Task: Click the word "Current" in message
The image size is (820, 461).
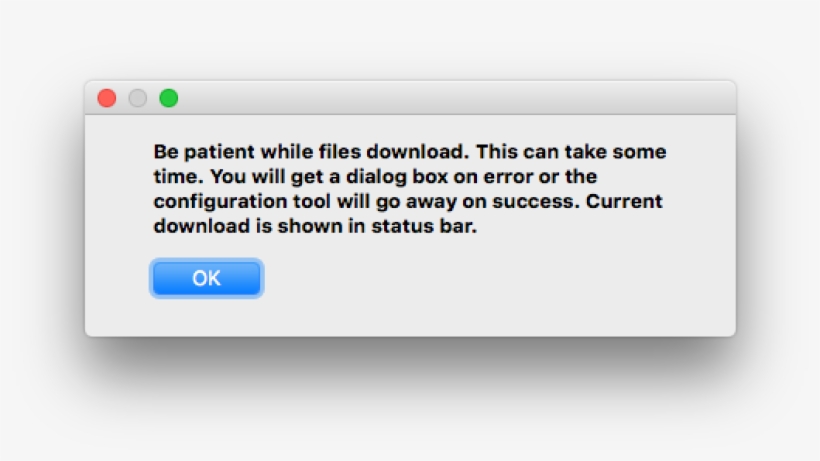Action: (625, 202)
